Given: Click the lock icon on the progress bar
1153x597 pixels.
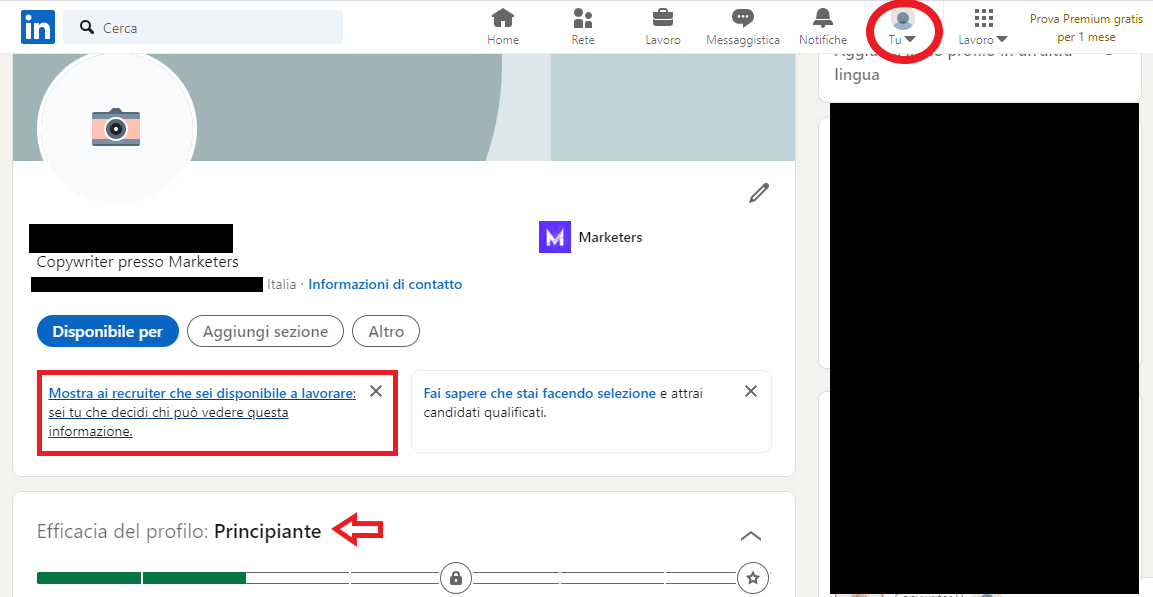Looking at the screenshot, I should (456, 578).
